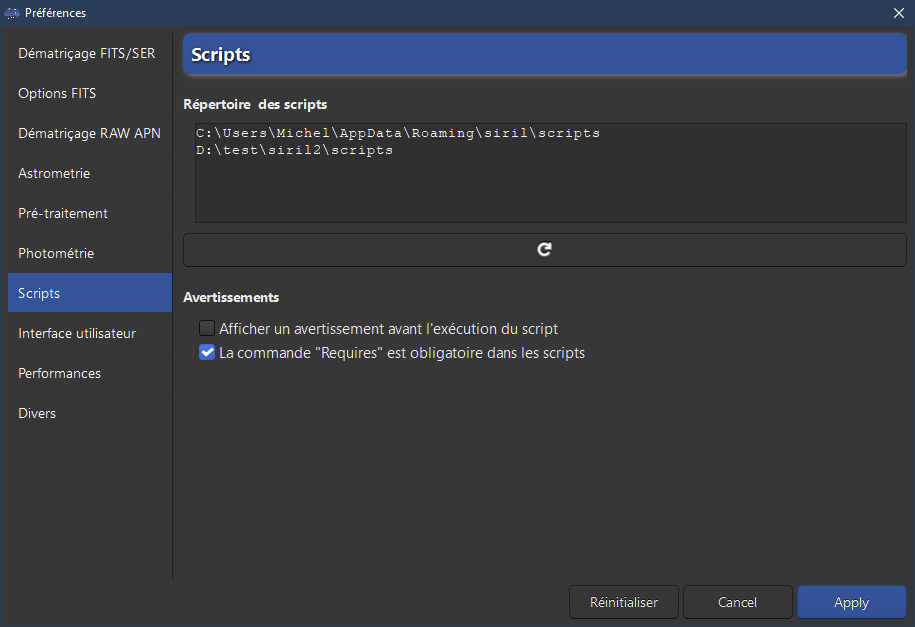This screenshot has height=627, width=915.
Task: Enable warning before script execution checkbox
Action: [x=207, y=328]
